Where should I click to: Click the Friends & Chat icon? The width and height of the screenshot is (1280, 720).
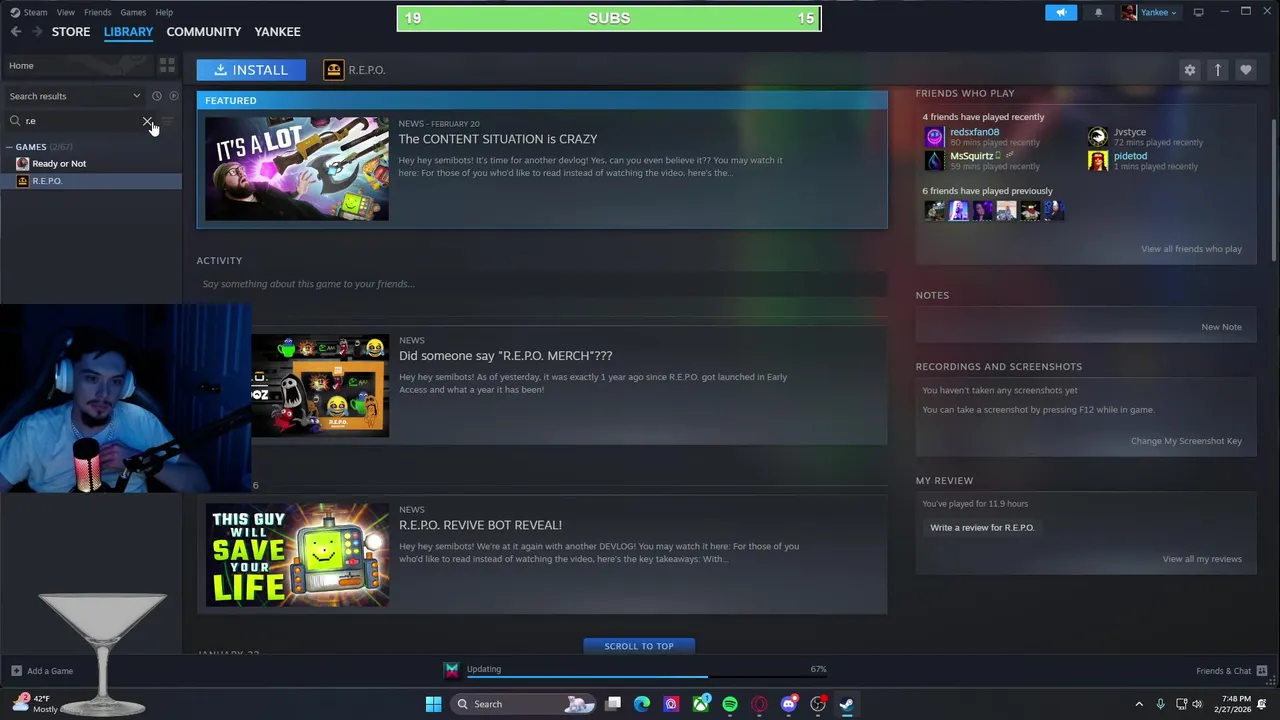pyautogui.click(x=1262, y=671)
